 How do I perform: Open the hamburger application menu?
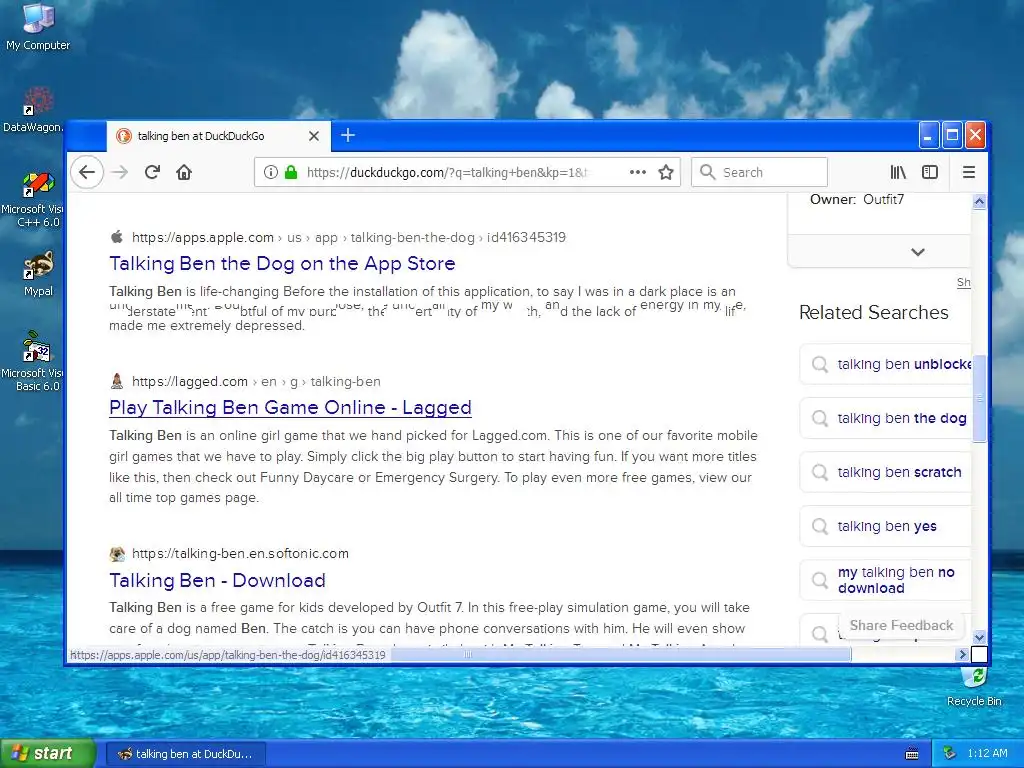click(x=969, y=172)
